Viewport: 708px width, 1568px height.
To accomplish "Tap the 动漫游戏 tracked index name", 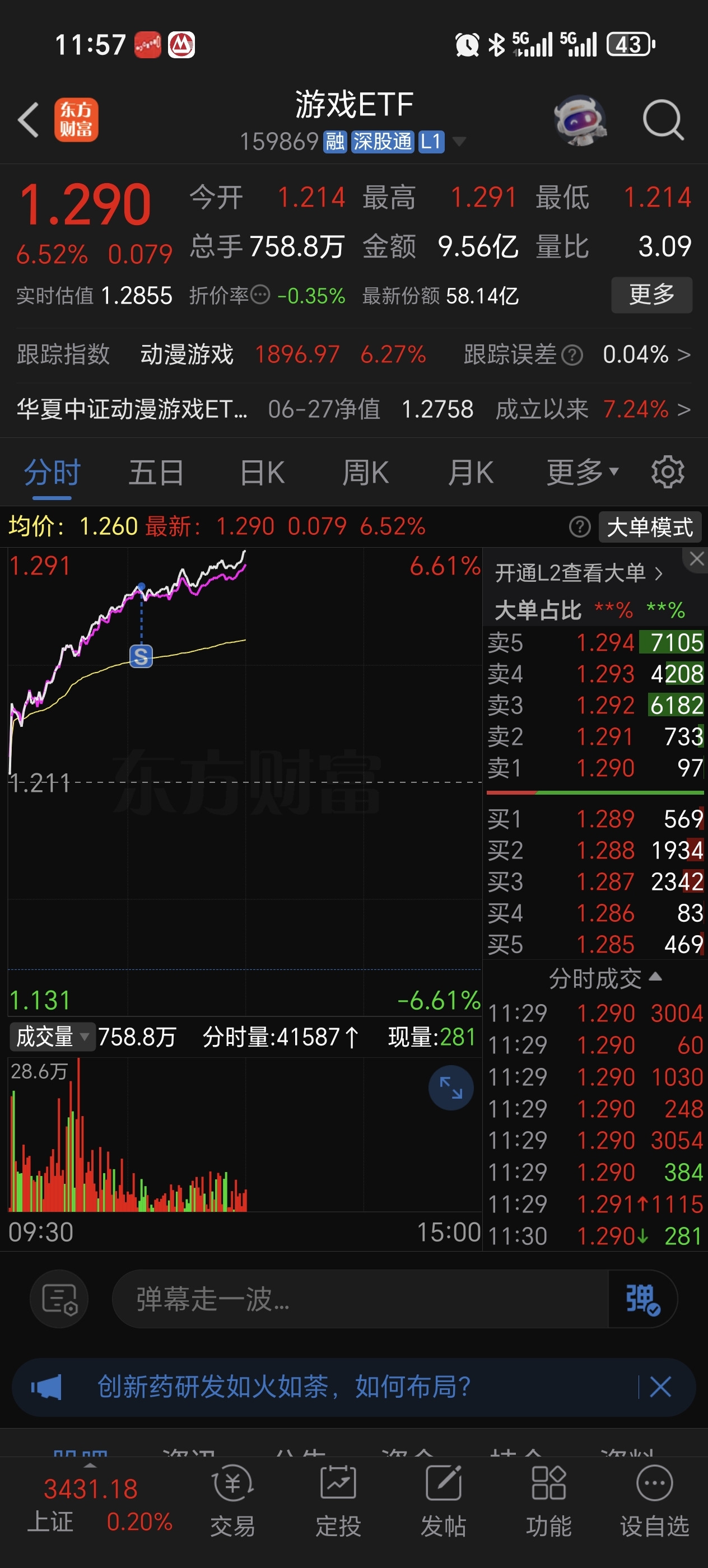I will pyautogui.click(x=187, y=355).
